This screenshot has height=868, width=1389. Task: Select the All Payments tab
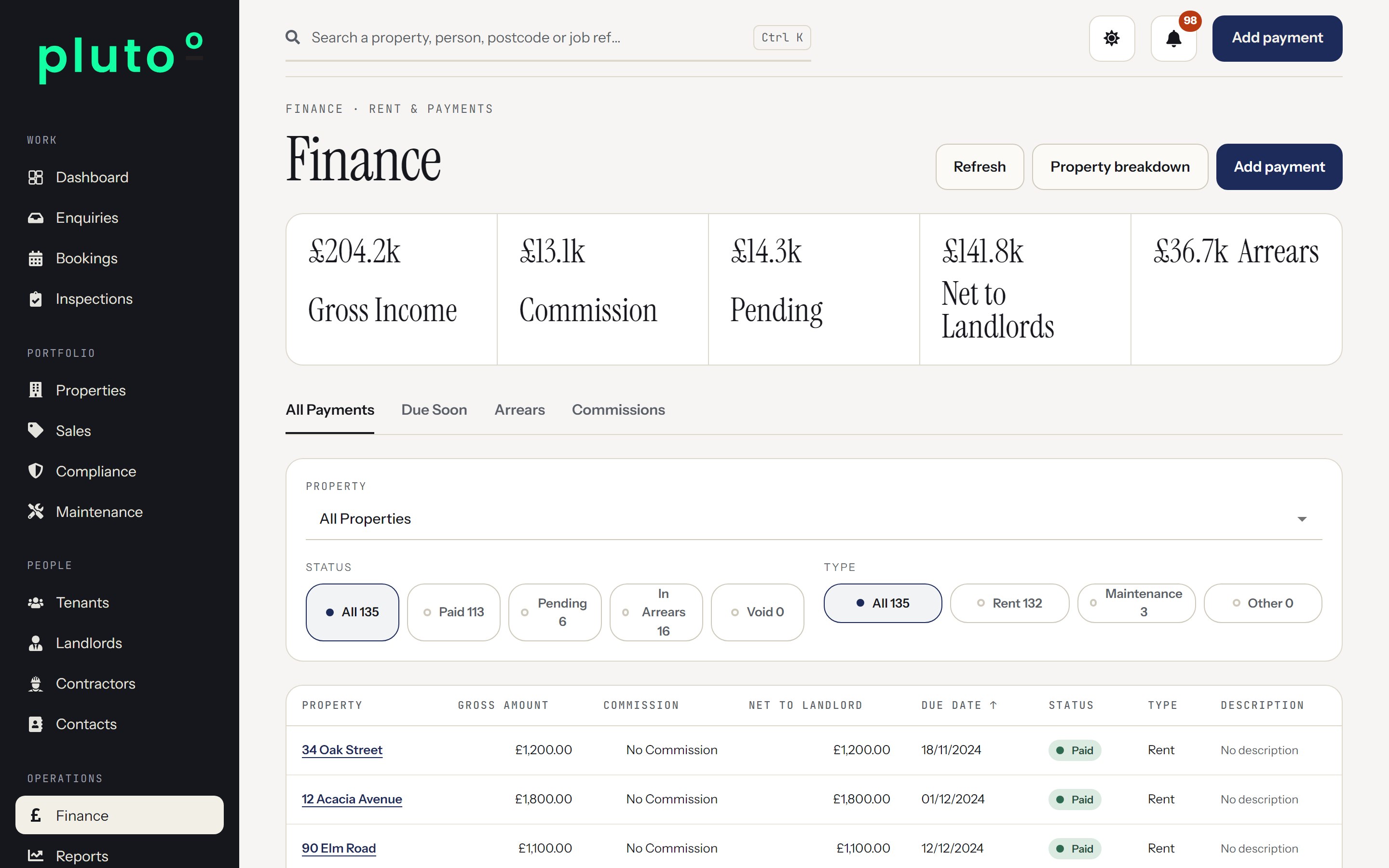click(330, 410)
